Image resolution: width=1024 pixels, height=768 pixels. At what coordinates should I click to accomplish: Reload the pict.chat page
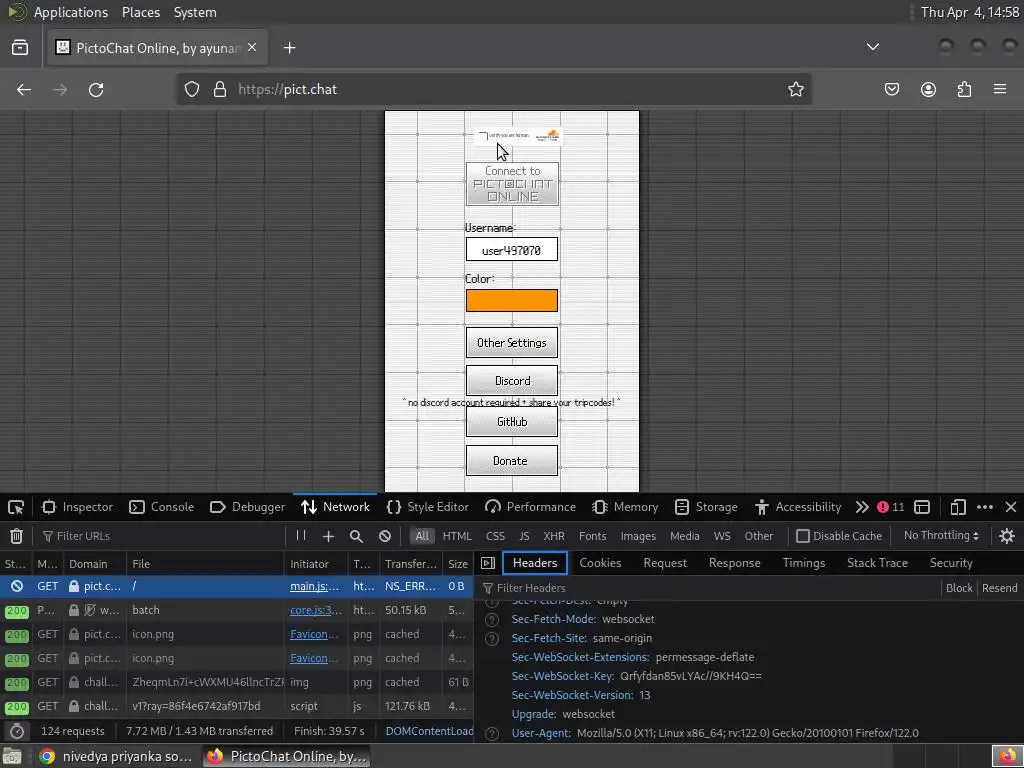coord(96,89)
